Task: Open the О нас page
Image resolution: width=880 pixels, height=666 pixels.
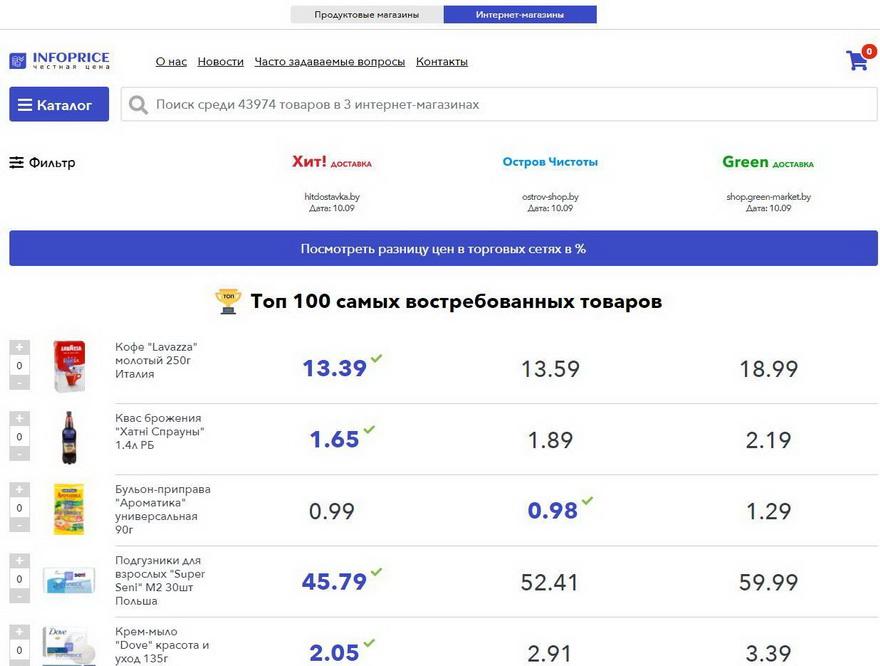Action: point(171,62)
